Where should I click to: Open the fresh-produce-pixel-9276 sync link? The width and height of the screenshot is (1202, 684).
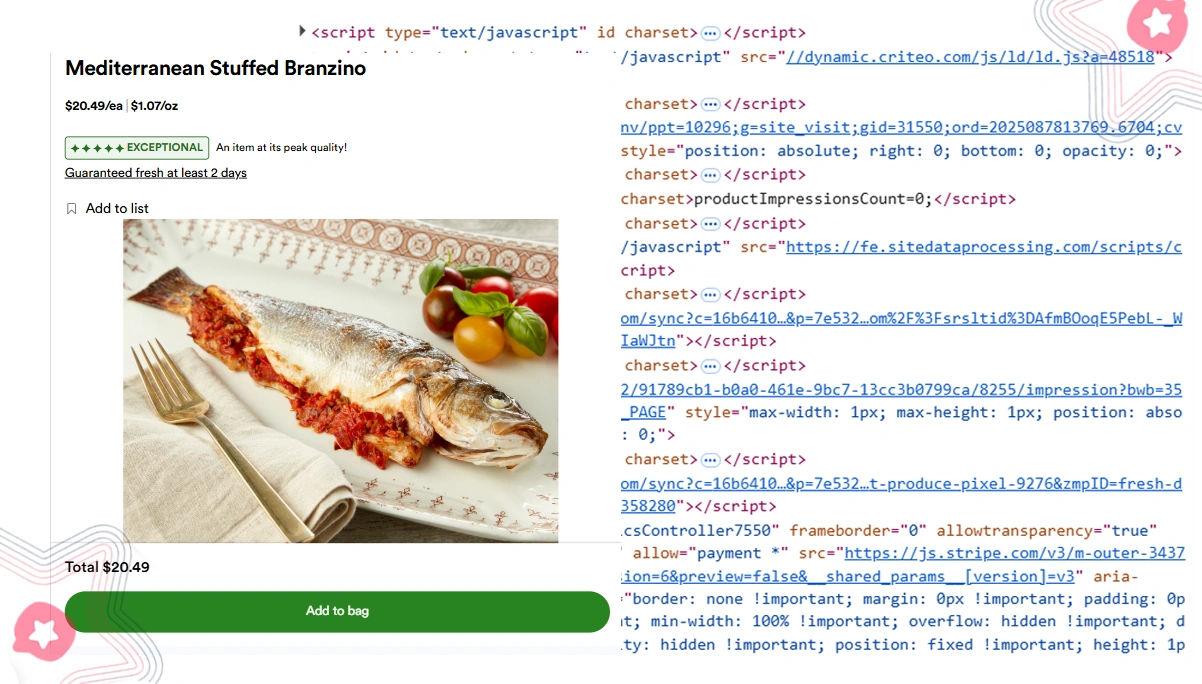click(901, 484)
